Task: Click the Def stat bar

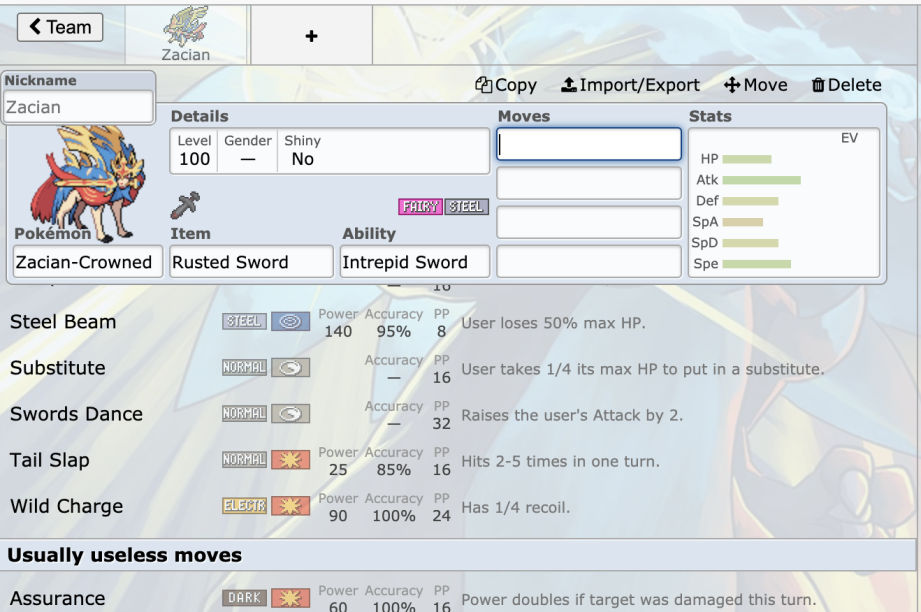Action: coord(750,201)
